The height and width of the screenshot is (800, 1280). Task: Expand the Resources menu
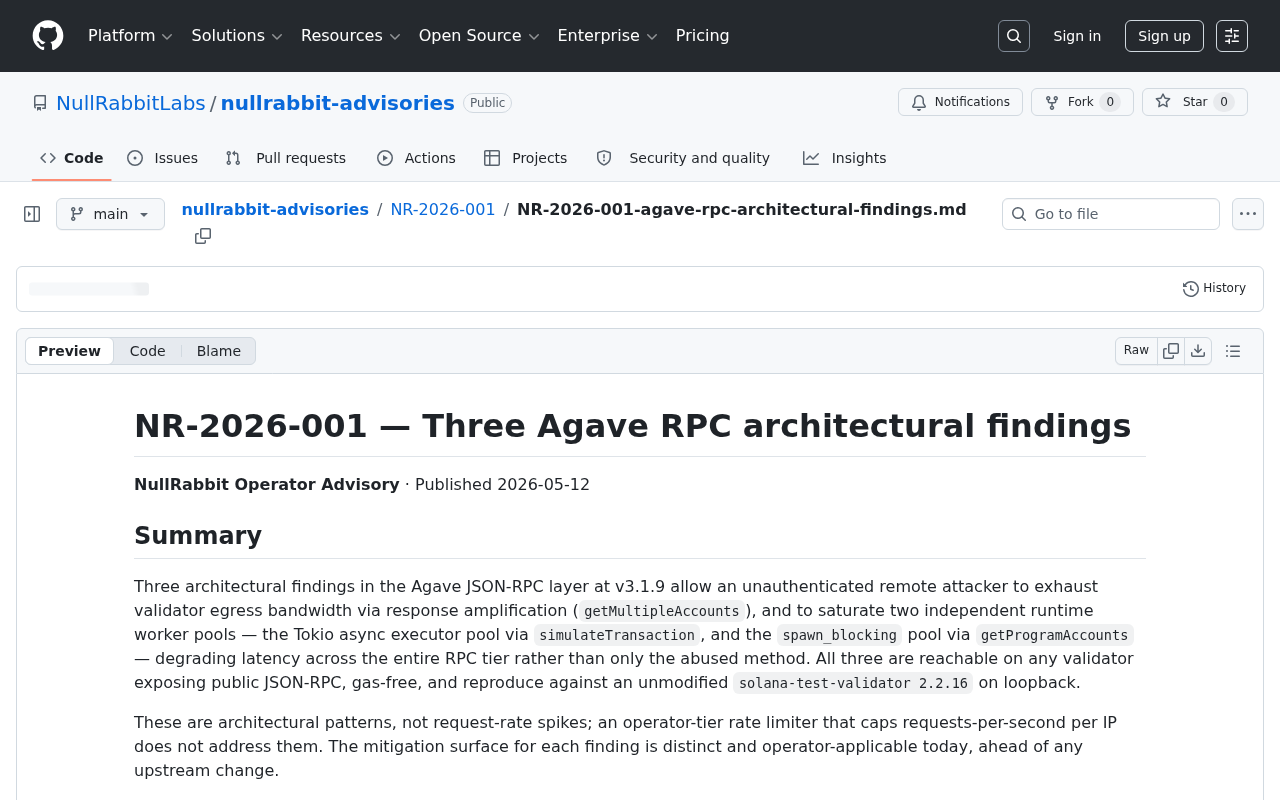(x=350, y=36)
